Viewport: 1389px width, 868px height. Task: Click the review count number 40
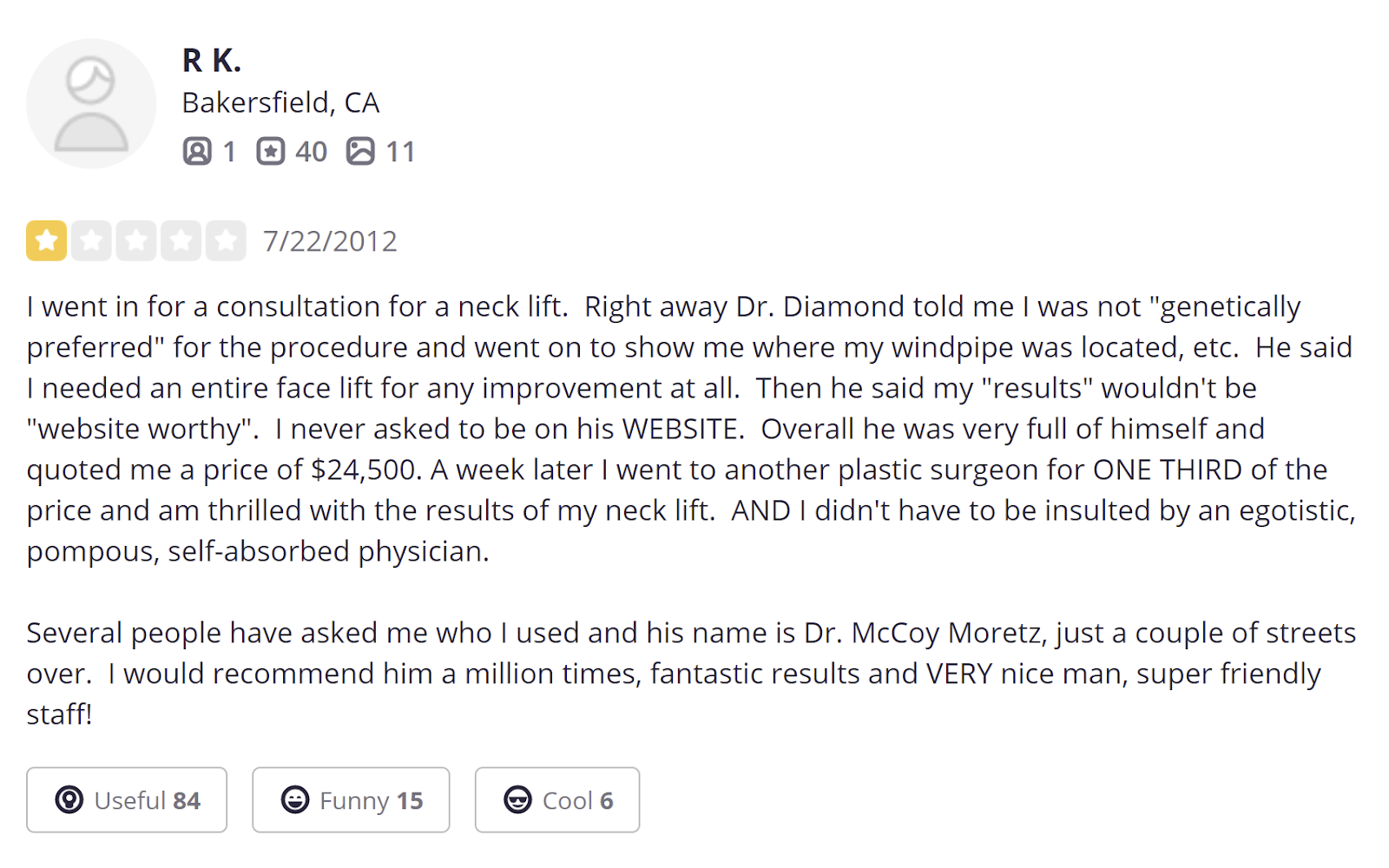tap(311, 152)
